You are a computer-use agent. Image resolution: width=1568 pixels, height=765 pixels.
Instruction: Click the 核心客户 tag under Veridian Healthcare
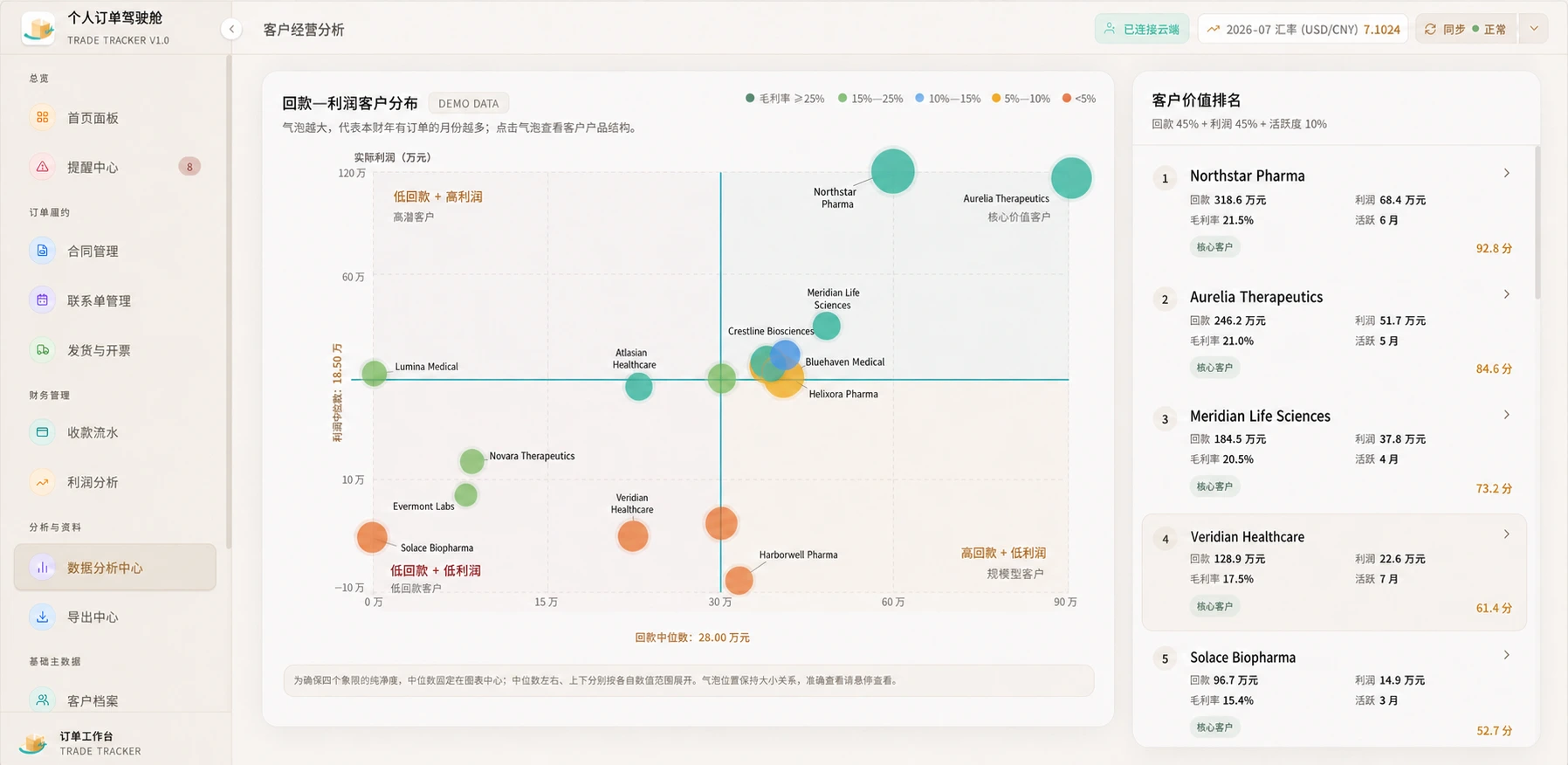point(1214,606)
